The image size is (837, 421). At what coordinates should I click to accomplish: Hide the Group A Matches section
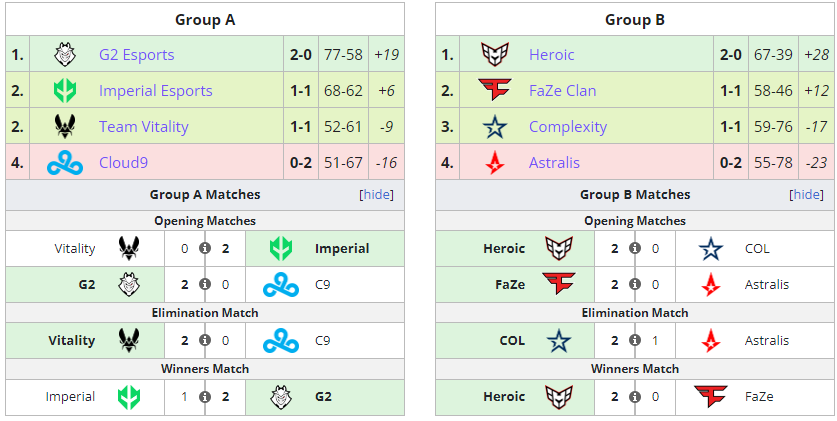tap(377, 195)
